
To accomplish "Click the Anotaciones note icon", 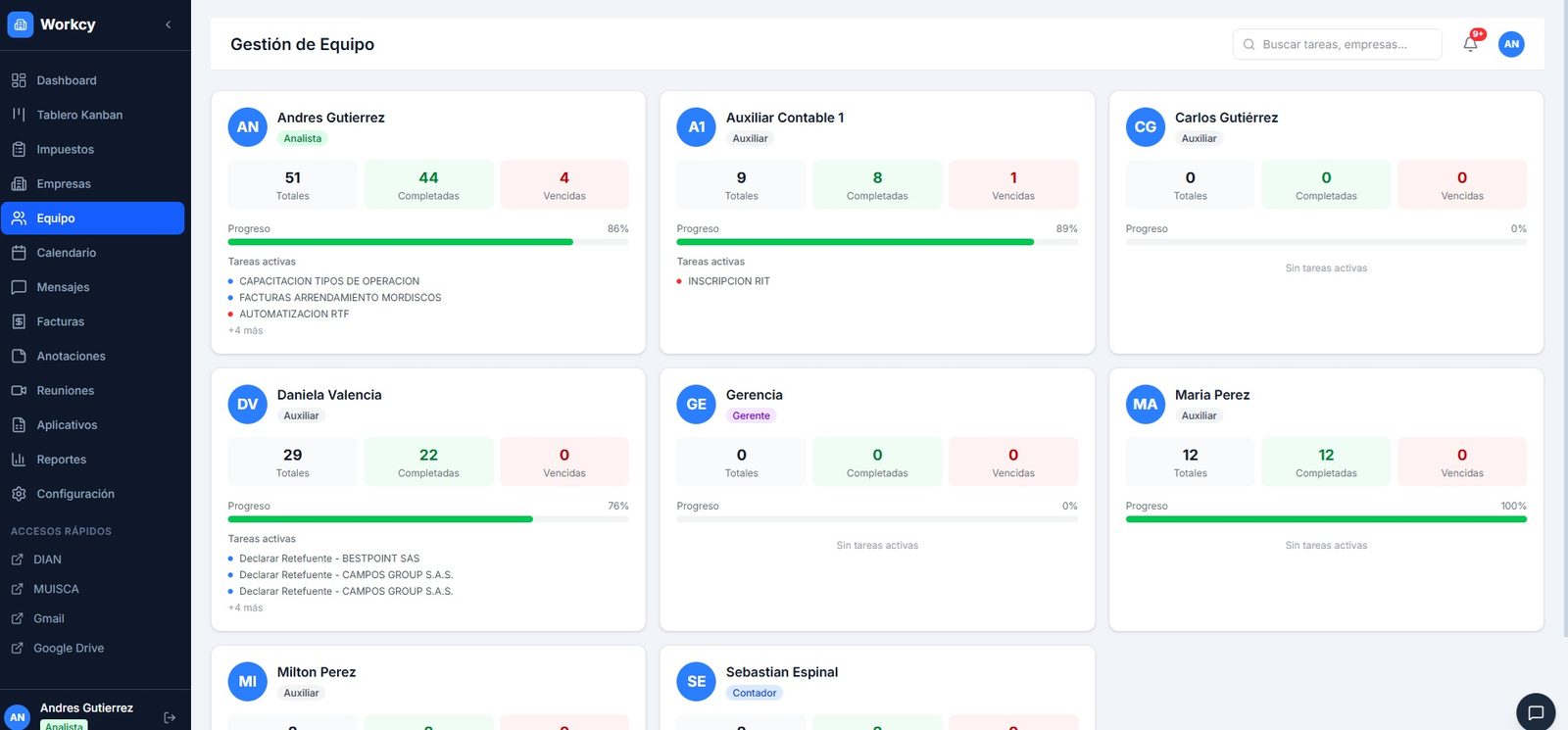I will 19,356.
